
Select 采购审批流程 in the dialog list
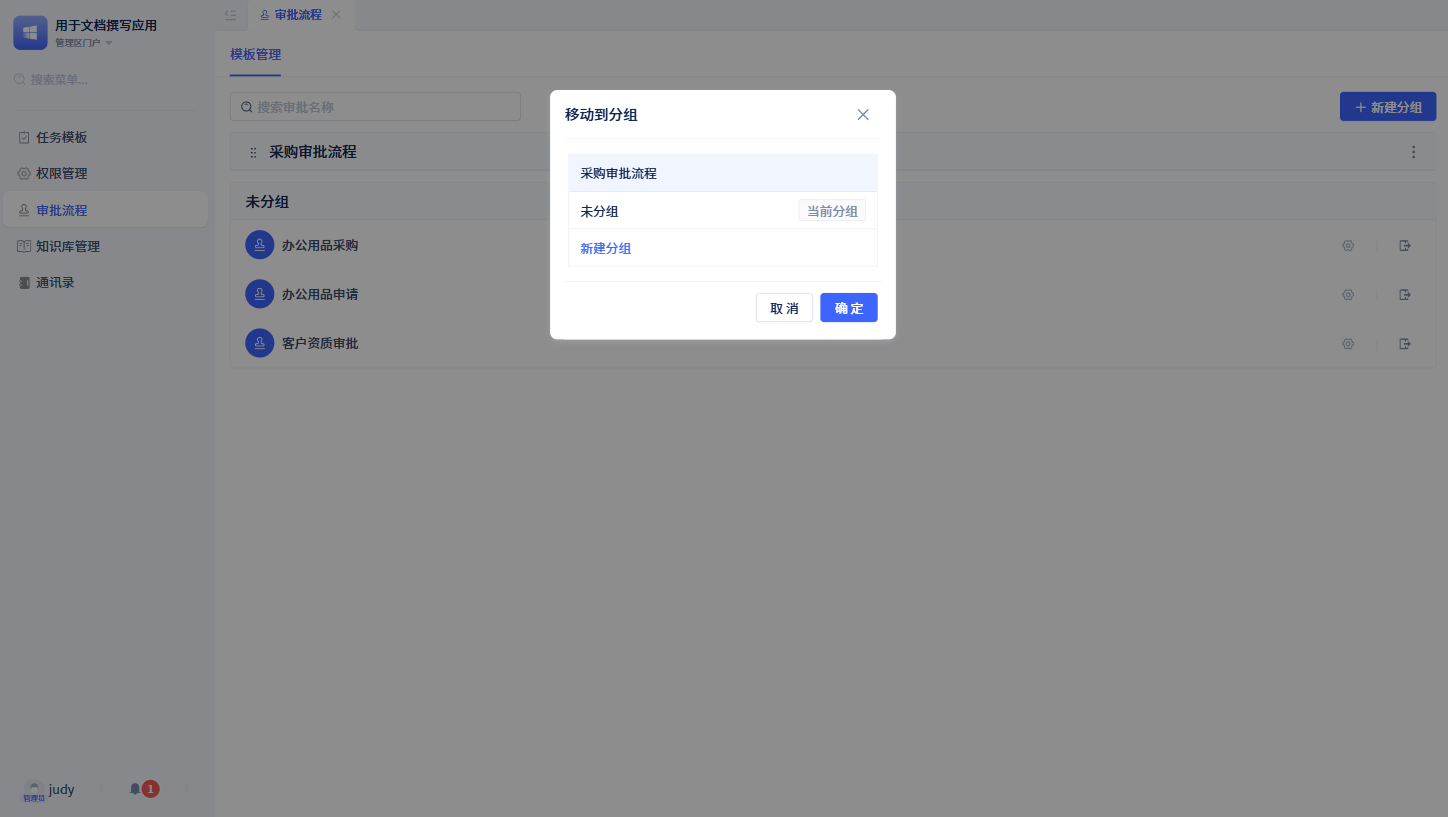[x=723, y=173]
